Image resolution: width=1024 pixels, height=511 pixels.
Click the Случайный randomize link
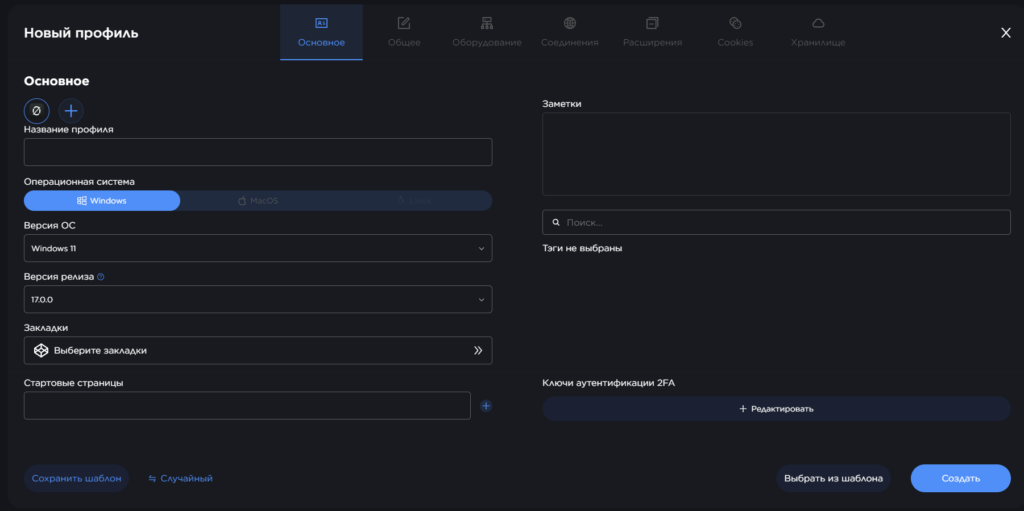(x=180, y=478)
